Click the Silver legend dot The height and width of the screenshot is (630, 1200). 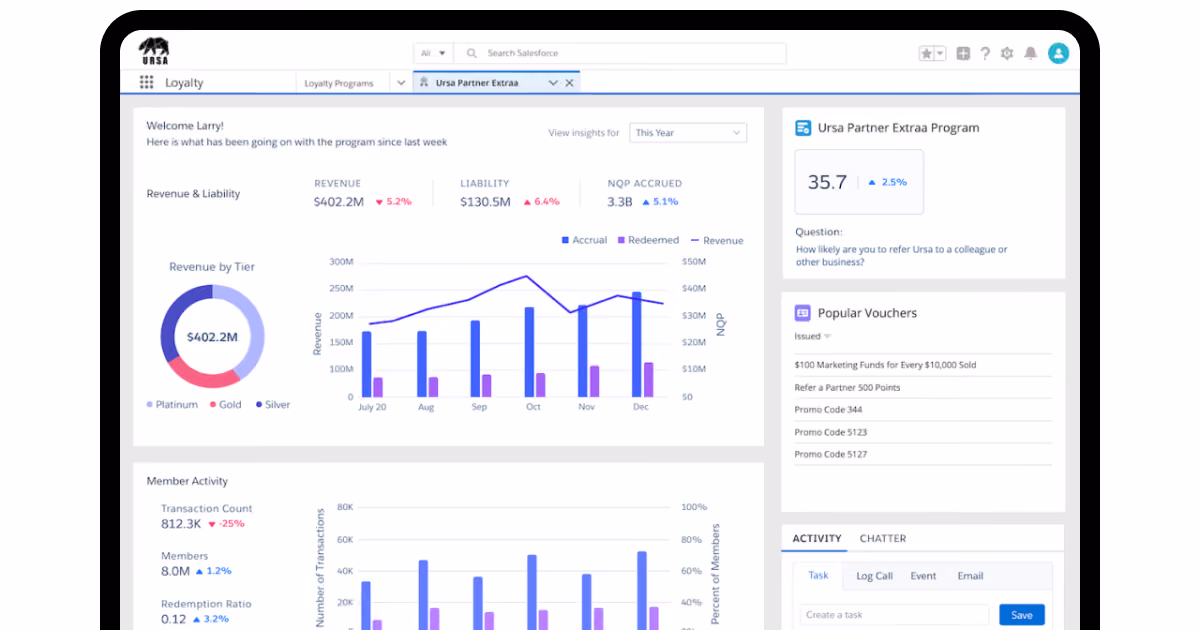(259, 405)
